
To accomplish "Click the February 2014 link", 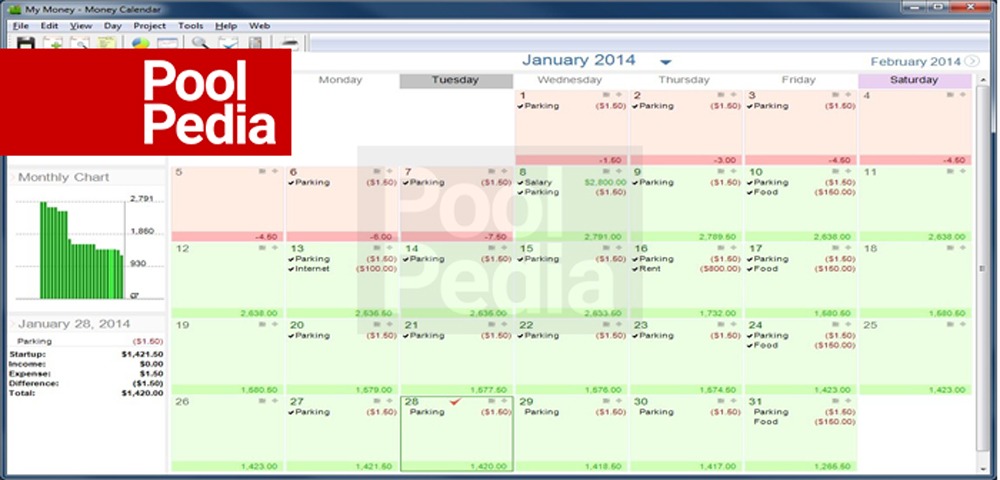I will (914, 62).
